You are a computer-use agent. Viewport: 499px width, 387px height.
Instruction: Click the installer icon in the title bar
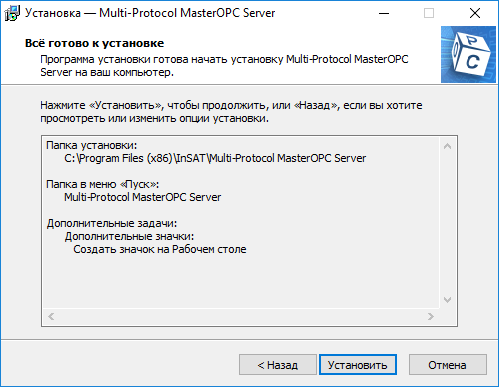pyautogui.click(x=11, y=13)
